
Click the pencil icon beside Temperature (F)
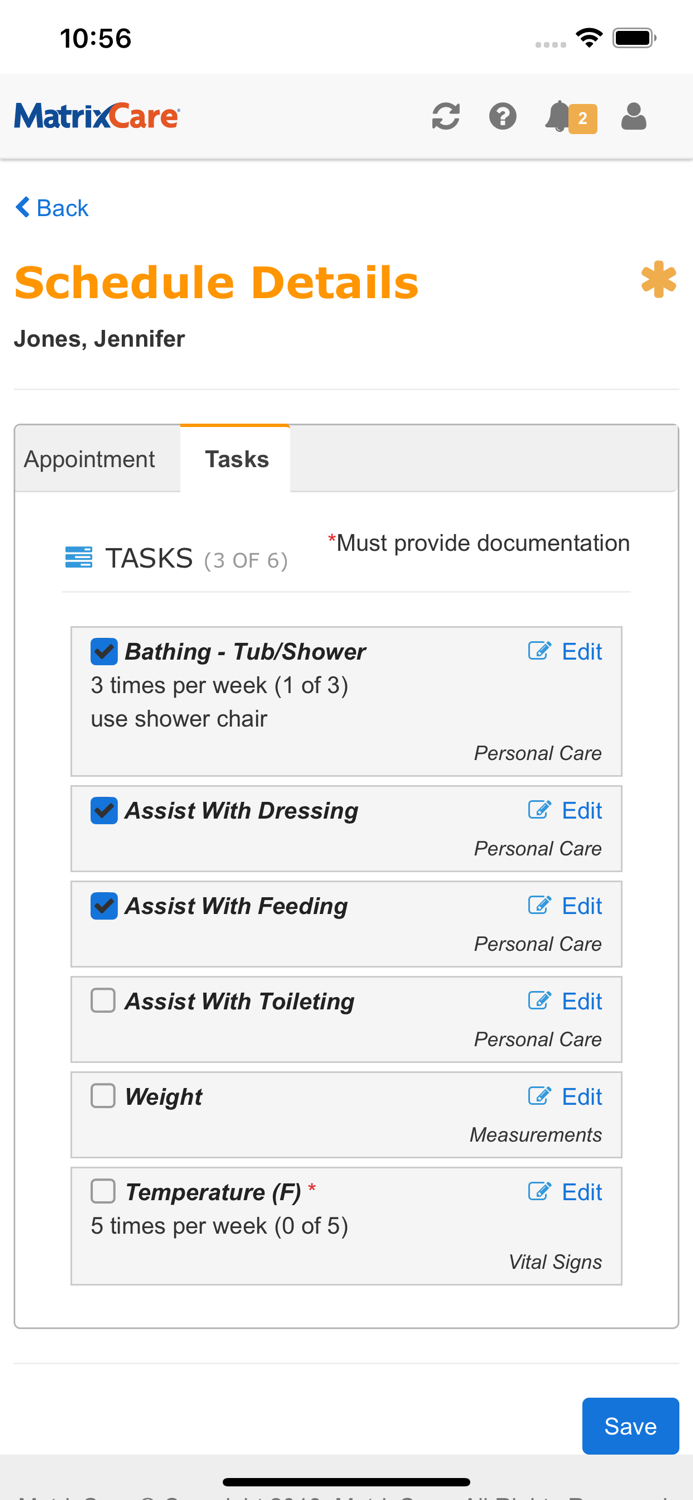[539, 1191]
